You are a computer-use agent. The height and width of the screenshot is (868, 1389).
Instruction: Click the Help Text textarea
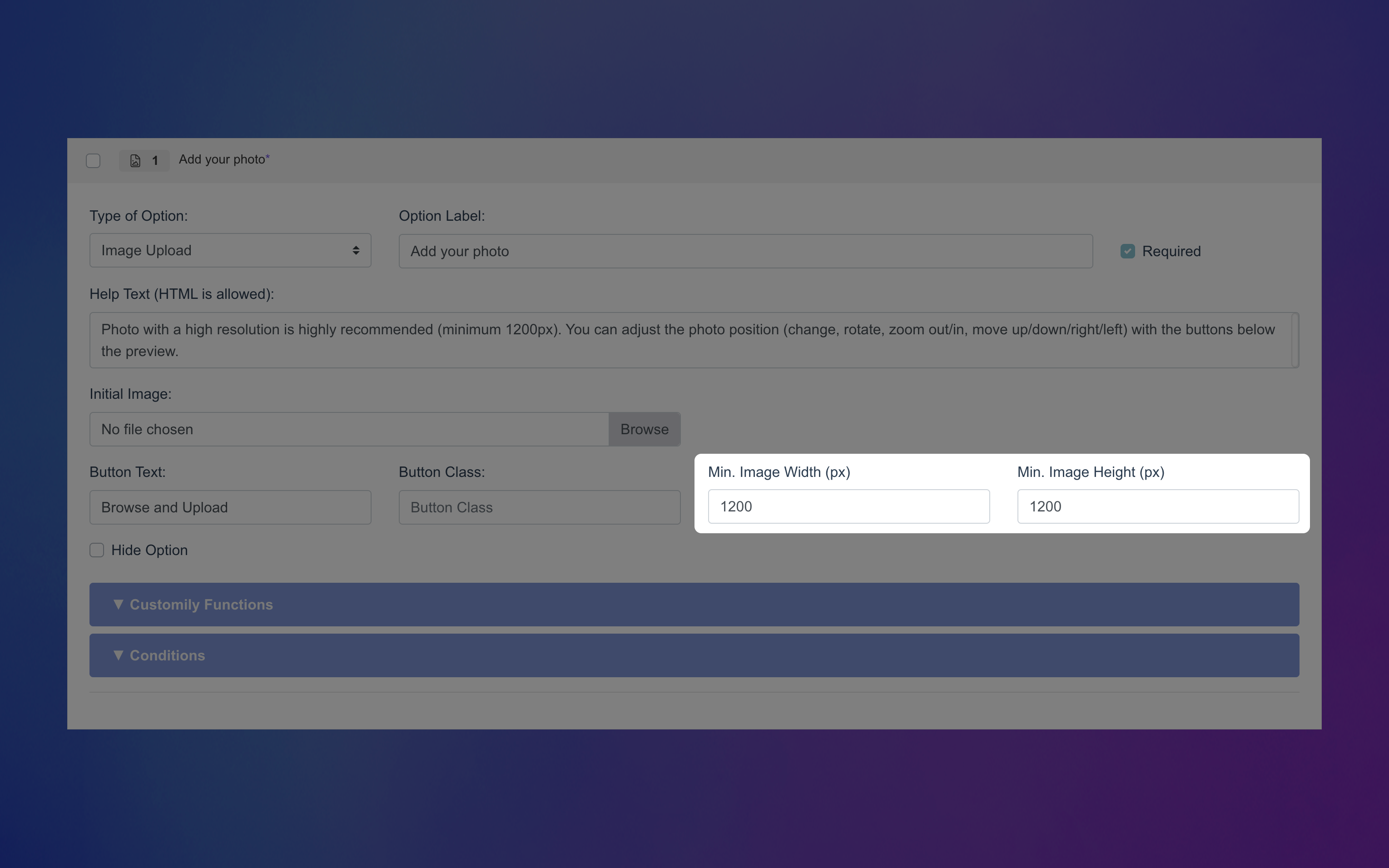[689, 340]
